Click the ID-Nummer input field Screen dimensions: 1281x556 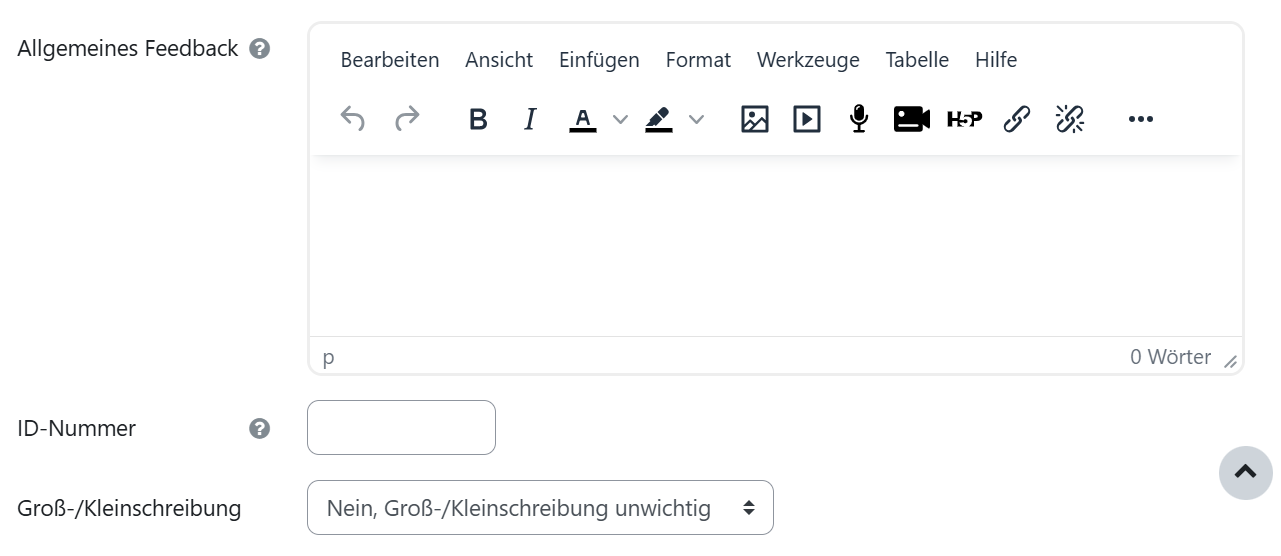point(401,428)
